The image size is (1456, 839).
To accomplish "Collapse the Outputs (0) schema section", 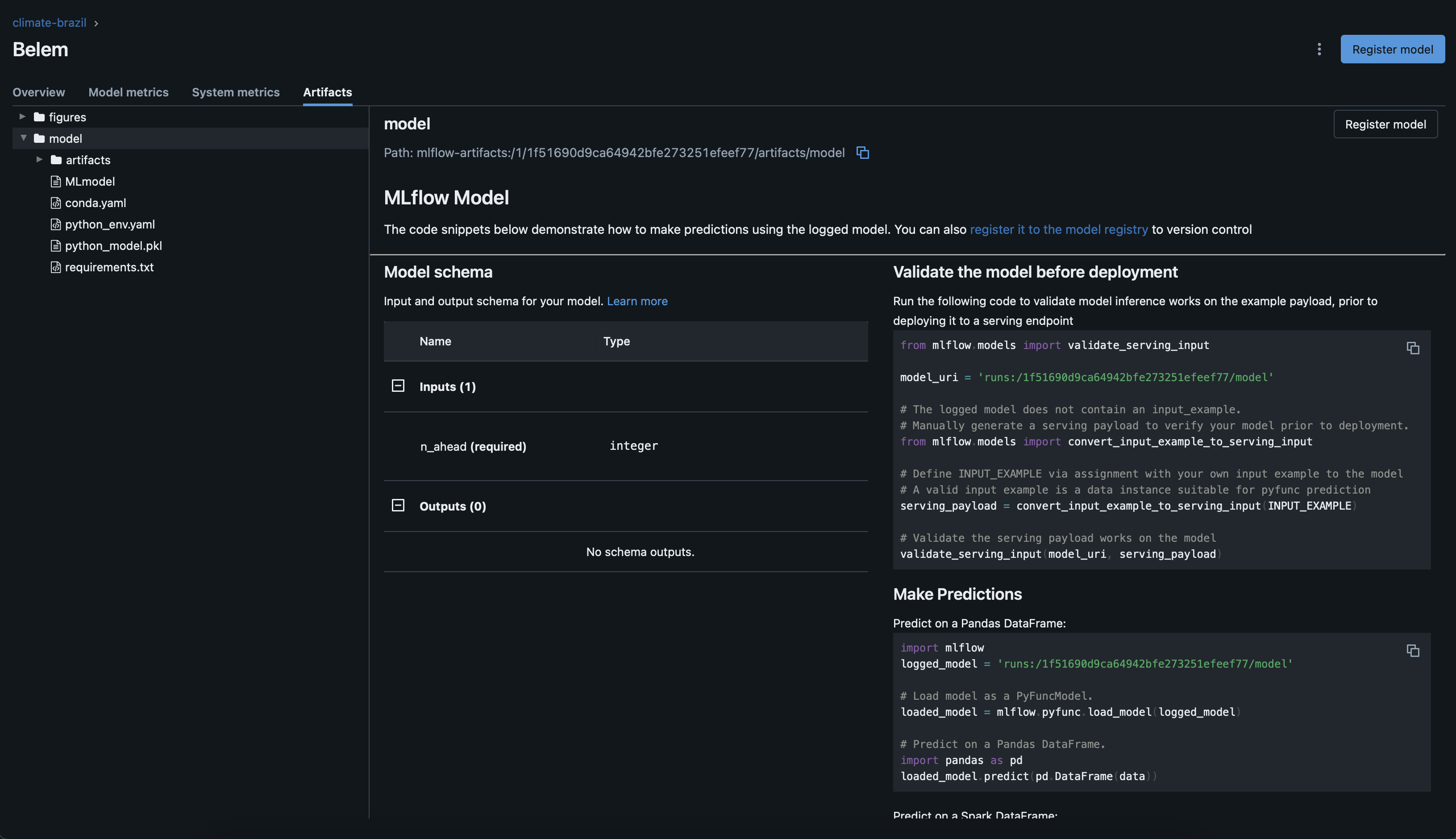I will [x=398, y=505].
